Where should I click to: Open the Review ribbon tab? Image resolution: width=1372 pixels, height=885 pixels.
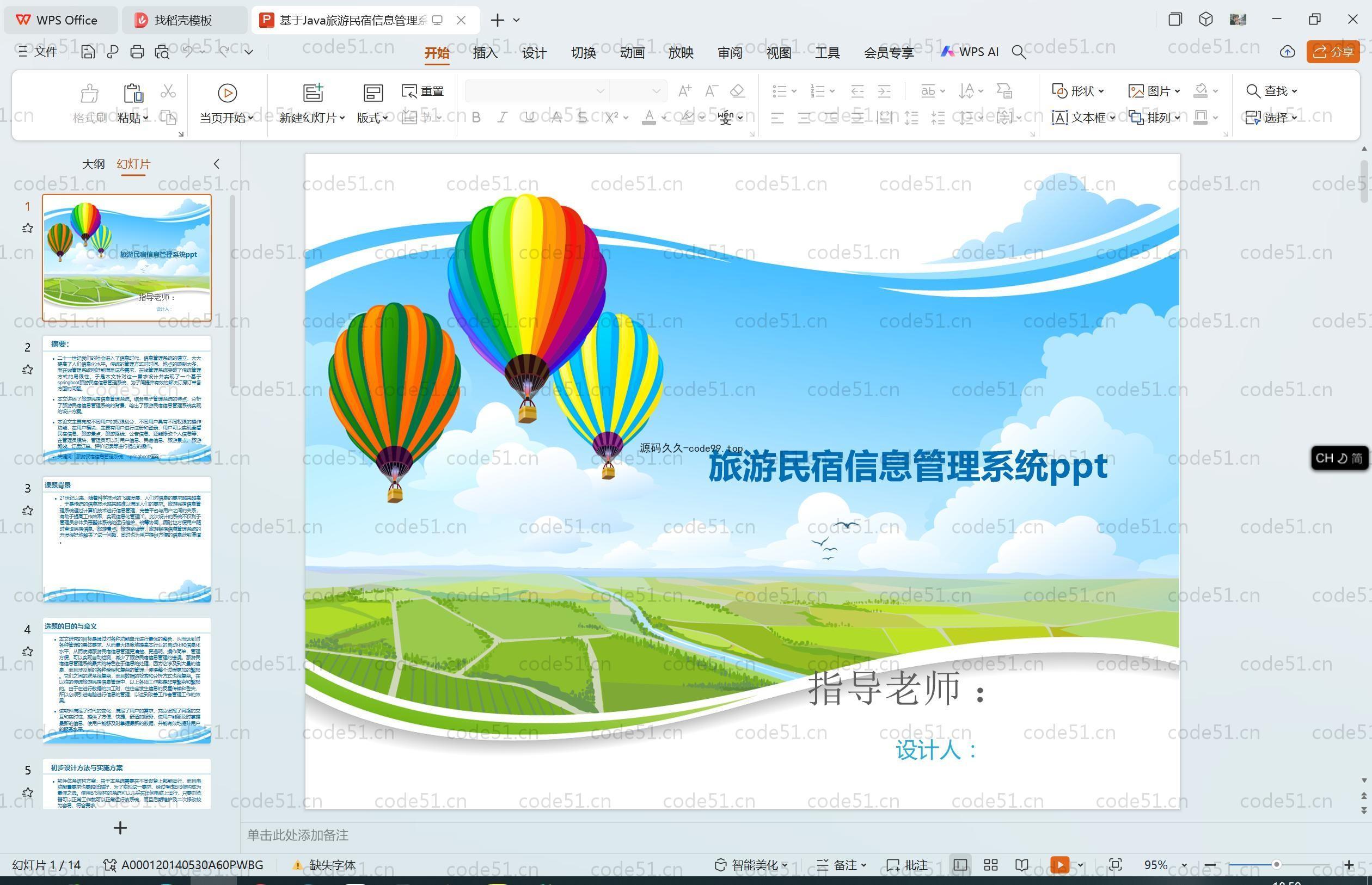click(730, 52)
